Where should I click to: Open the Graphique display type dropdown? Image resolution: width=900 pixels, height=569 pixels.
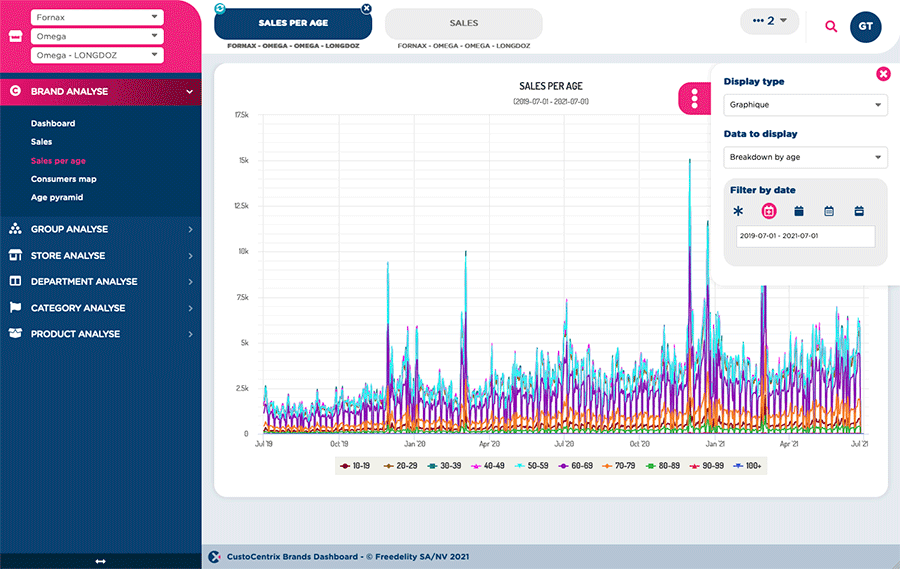point(805,105)
